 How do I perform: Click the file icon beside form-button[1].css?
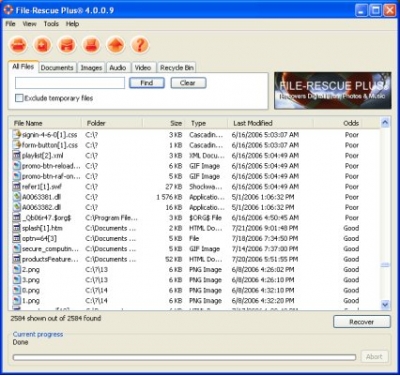coord(17,145)
